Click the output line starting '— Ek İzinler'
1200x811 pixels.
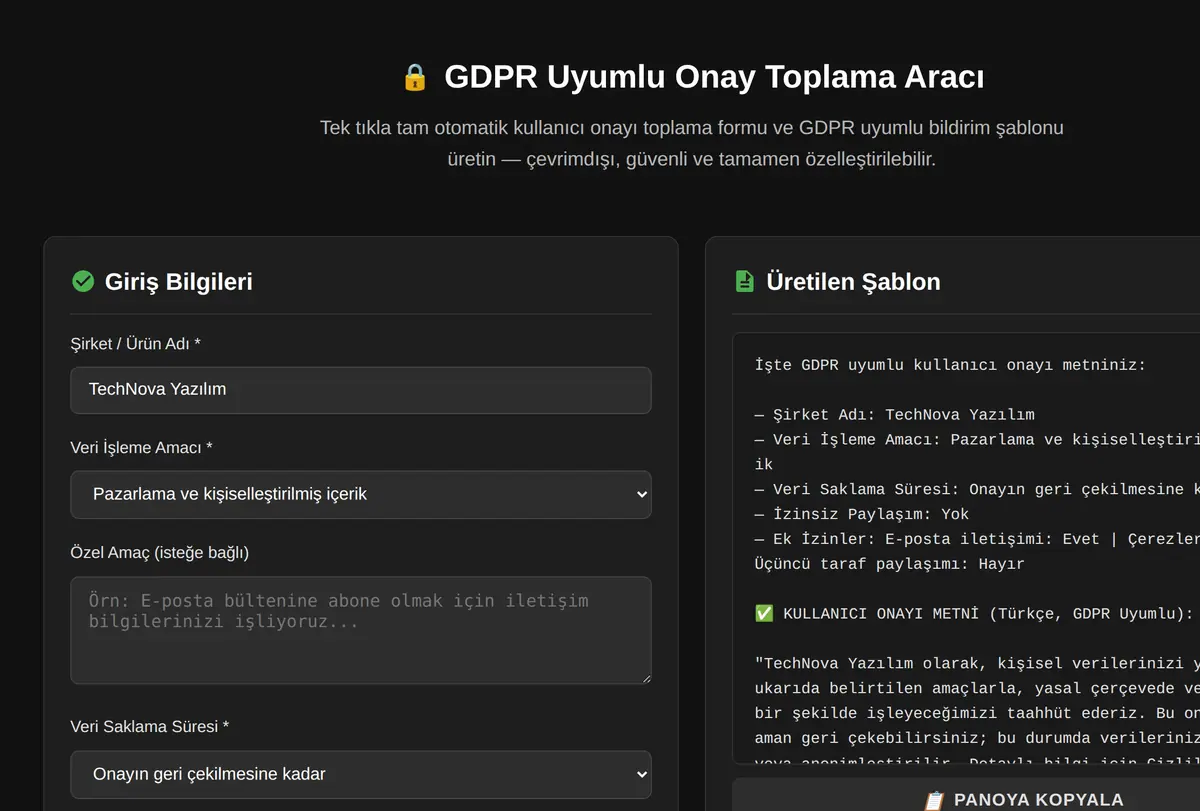click(977, 539)
